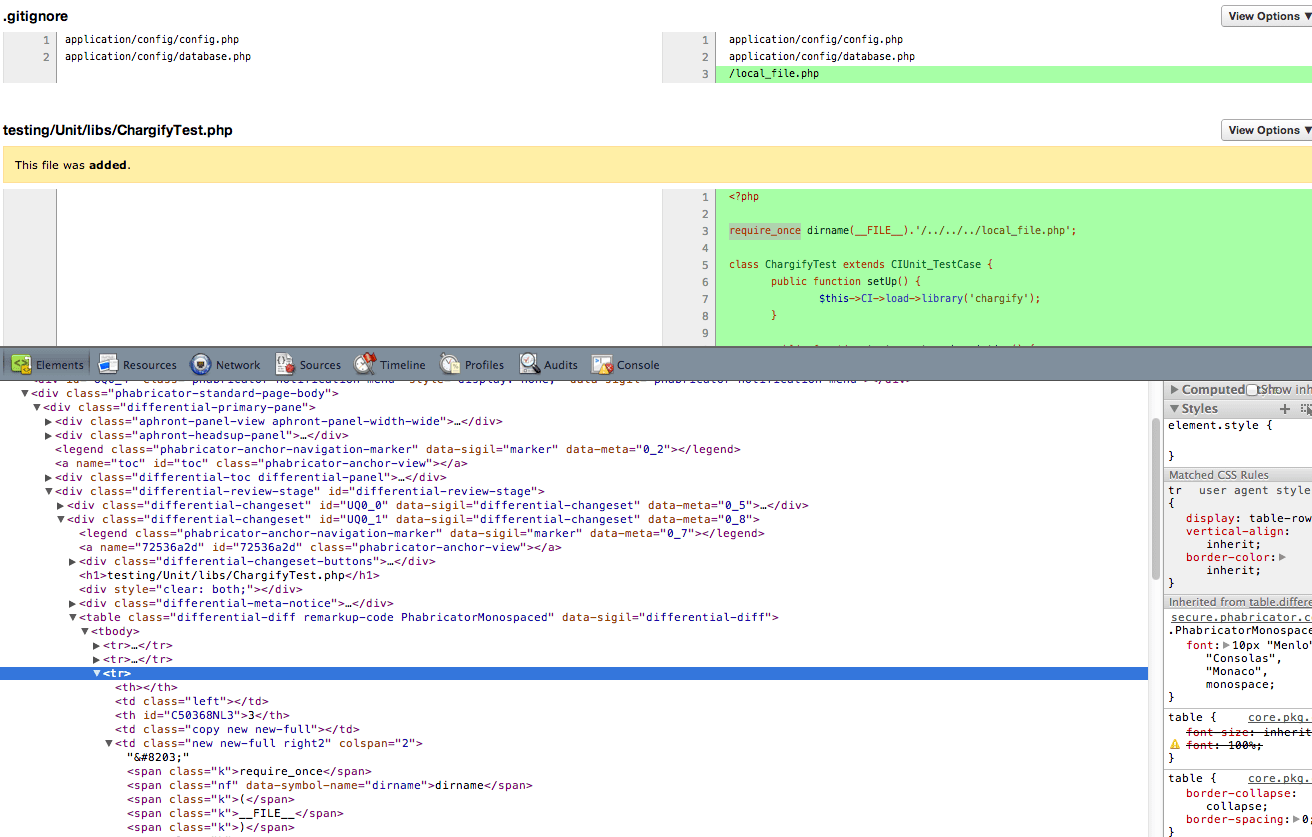This screenshot has height=837, width=1312.
Task: Collapse the Styles section
Action: [1175, 408]
